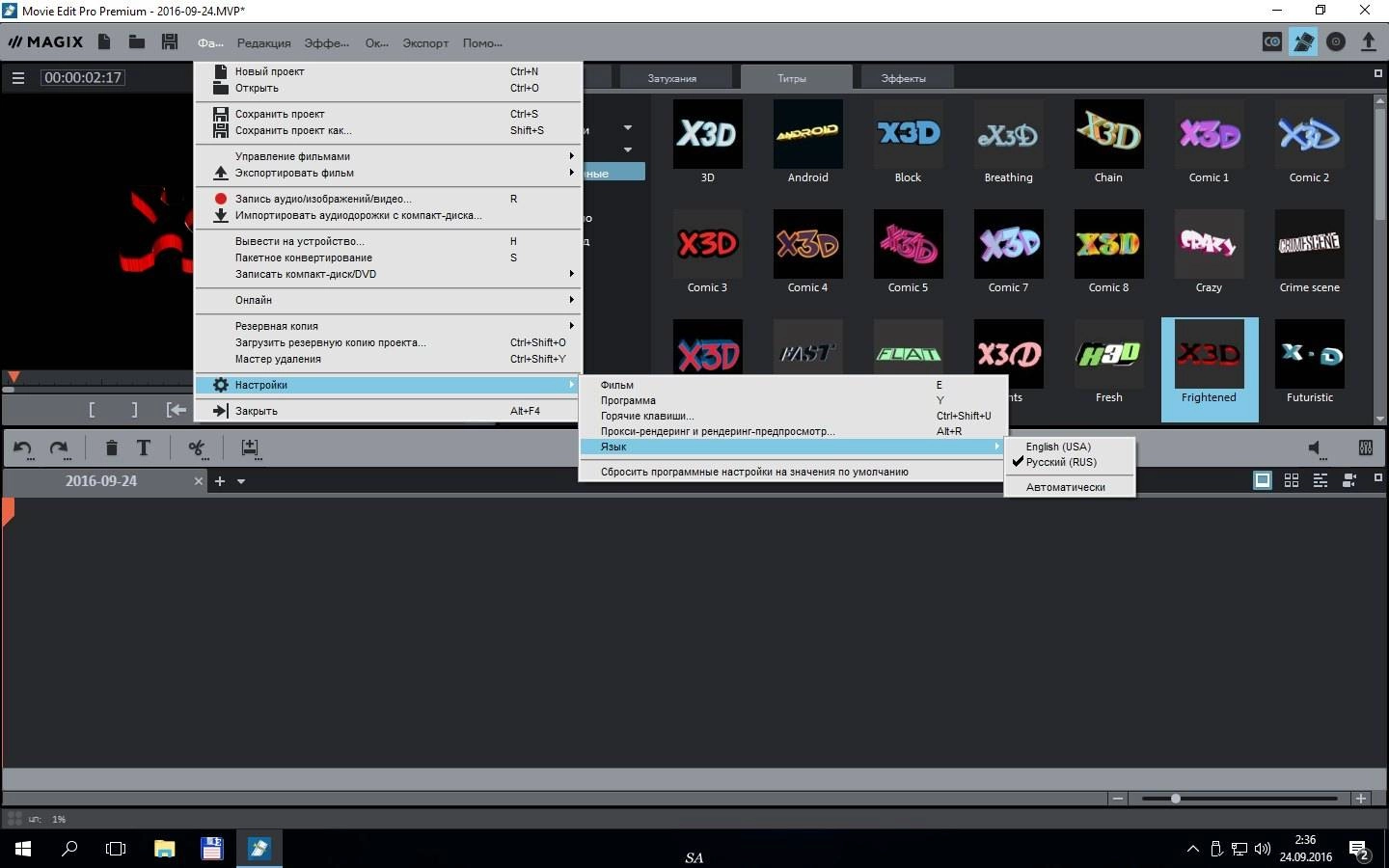Expand Экспортировать фильм submenu
This screenshot has width=1389, height=868.
pos(388,173)
